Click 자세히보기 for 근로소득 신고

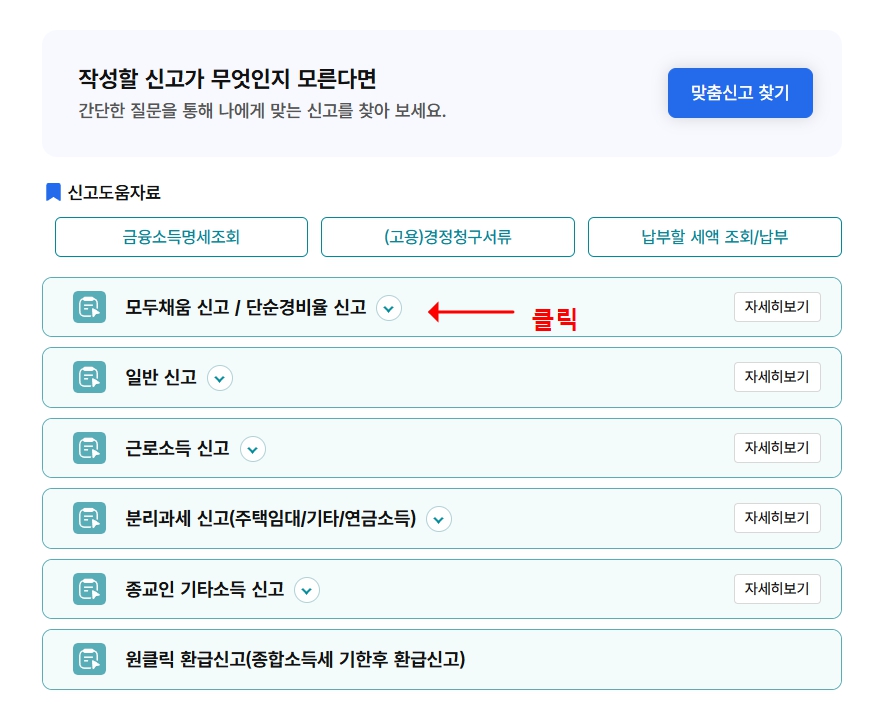point(777,448)
